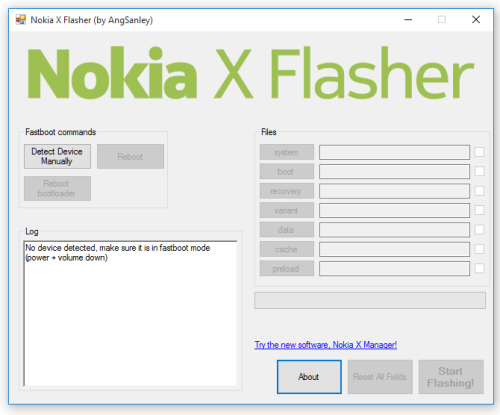Click the system file path field
The height and width of the screenshot is (415, 500).
click(x=394, y=152)
